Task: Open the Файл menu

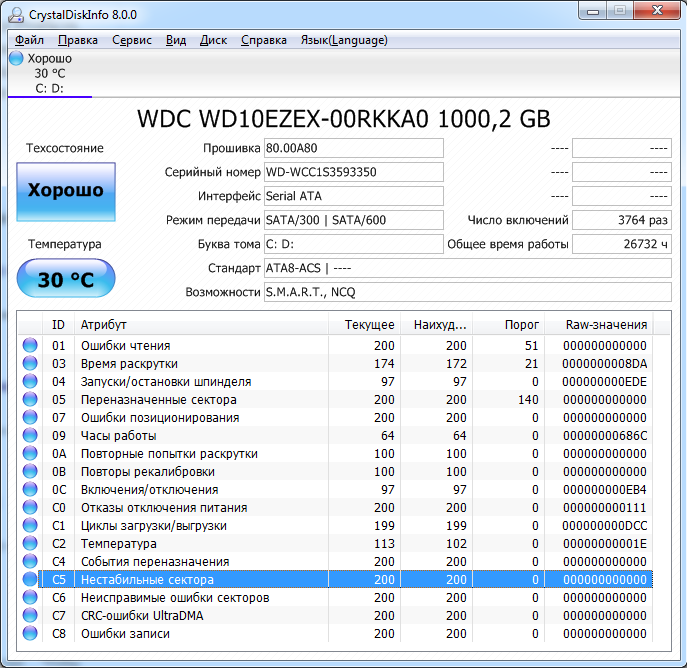Action: pyautogui.click(x=29, y=40)
